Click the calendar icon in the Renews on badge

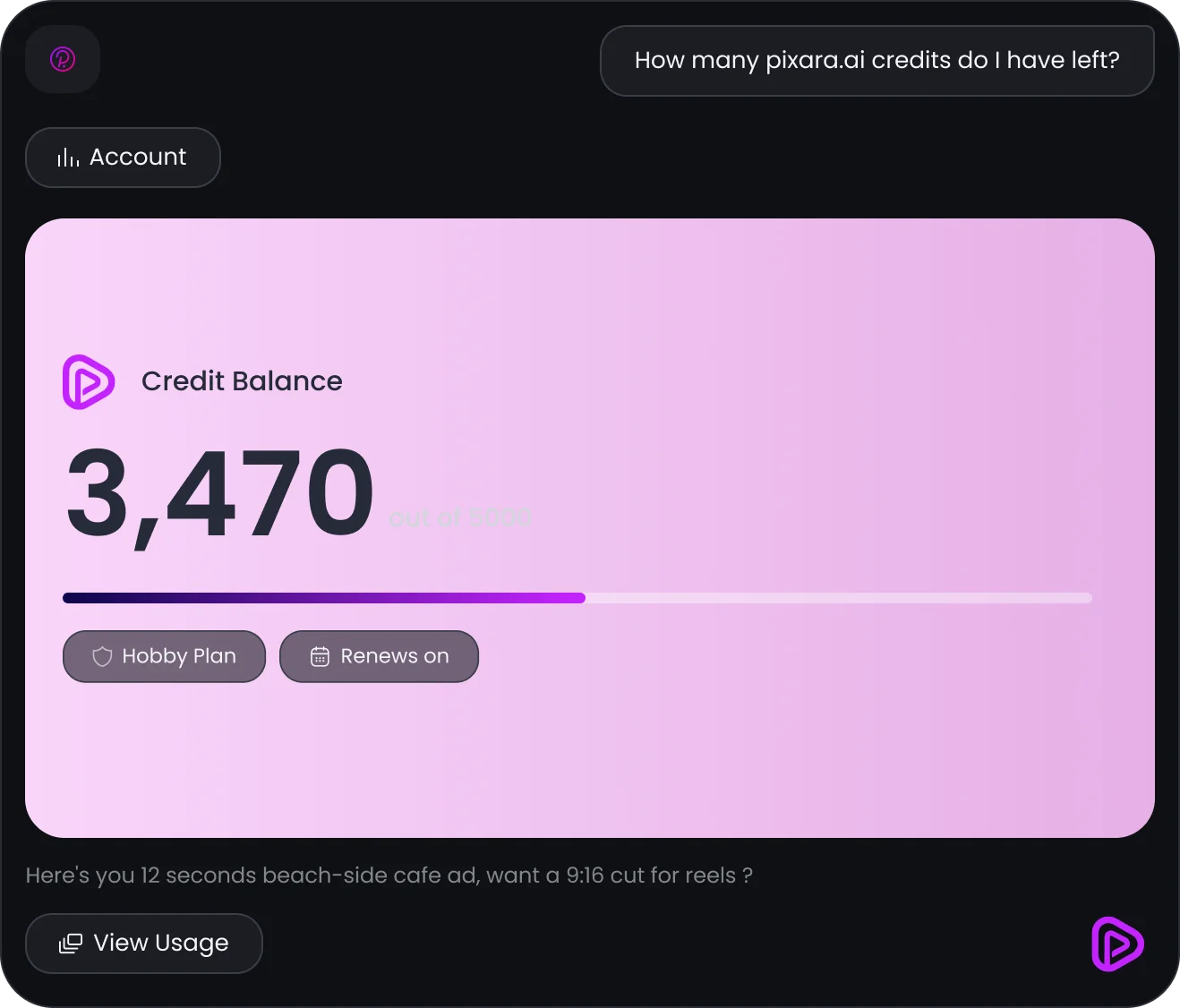[x=320, y=656]
